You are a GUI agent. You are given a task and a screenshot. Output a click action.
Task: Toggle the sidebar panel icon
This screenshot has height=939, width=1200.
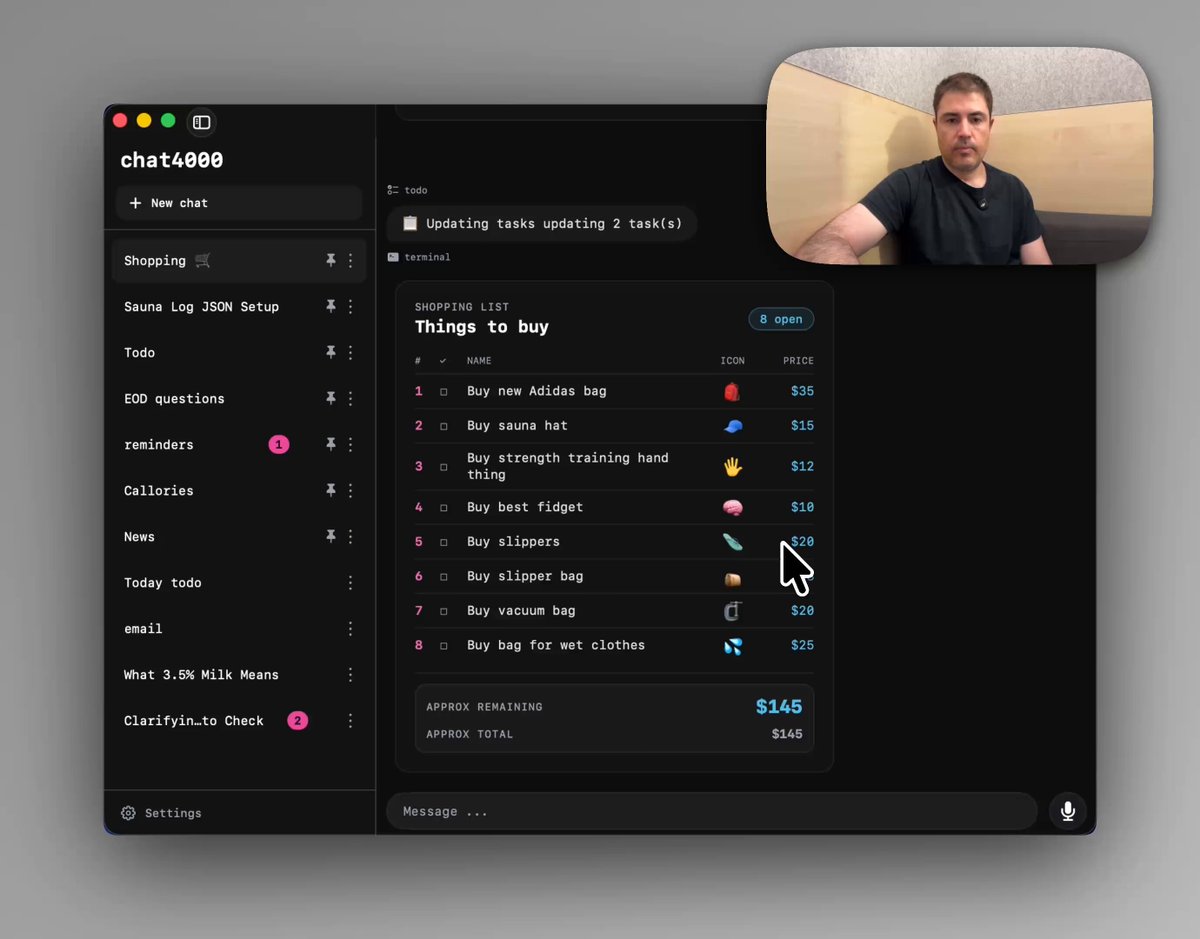coord(201,122)
